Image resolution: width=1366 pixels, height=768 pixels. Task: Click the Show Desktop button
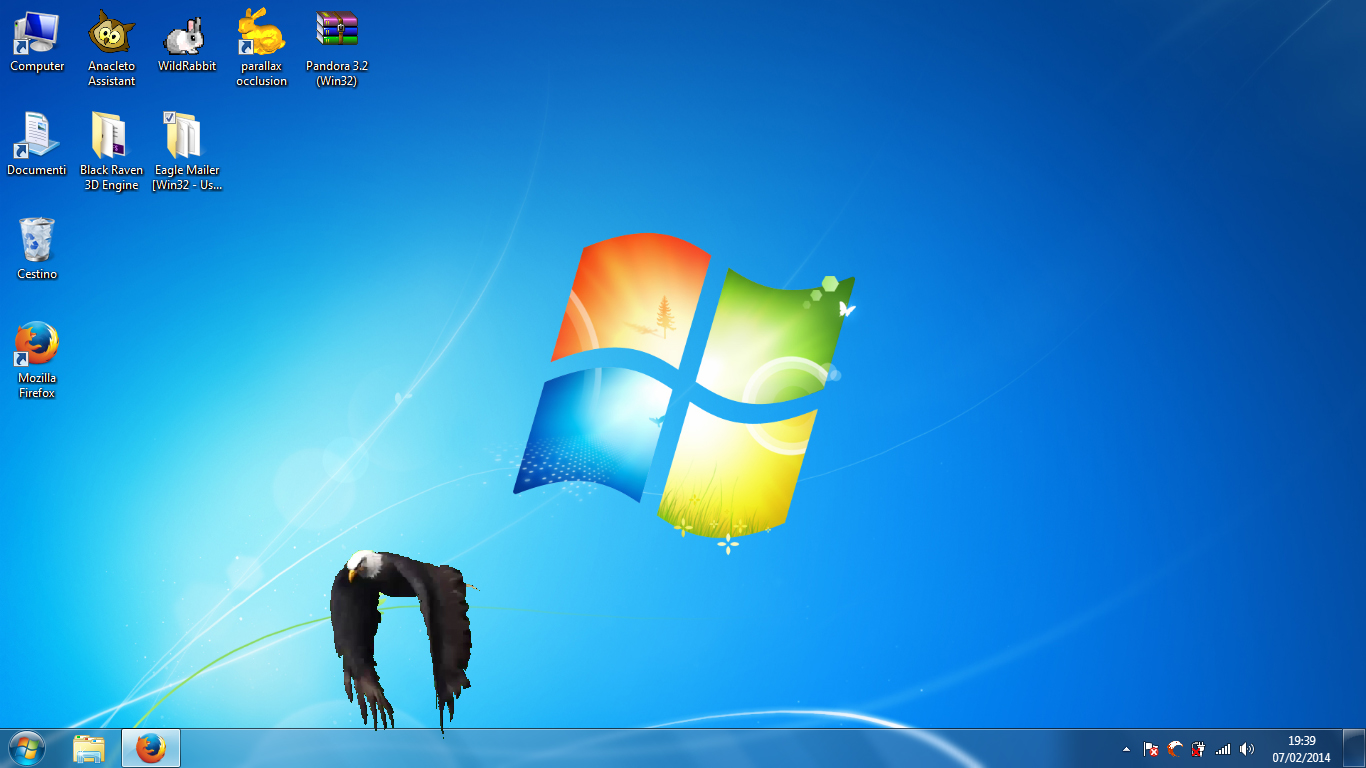pyautogui.click(x=1354, y=749)
